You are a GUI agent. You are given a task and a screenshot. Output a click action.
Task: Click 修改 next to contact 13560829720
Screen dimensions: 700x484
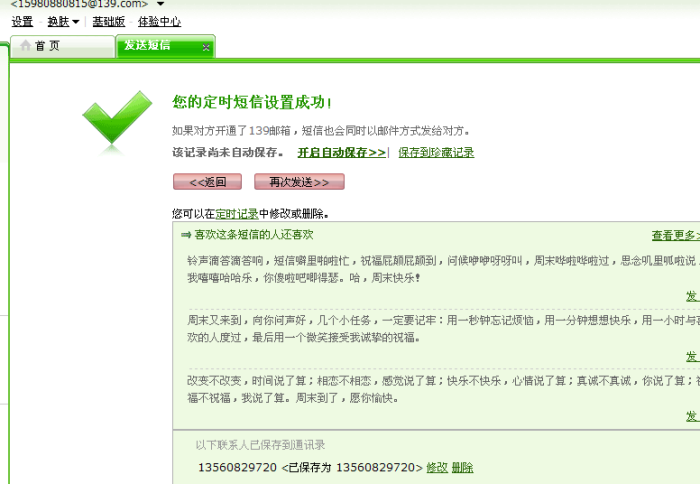[x=437, y=468]
